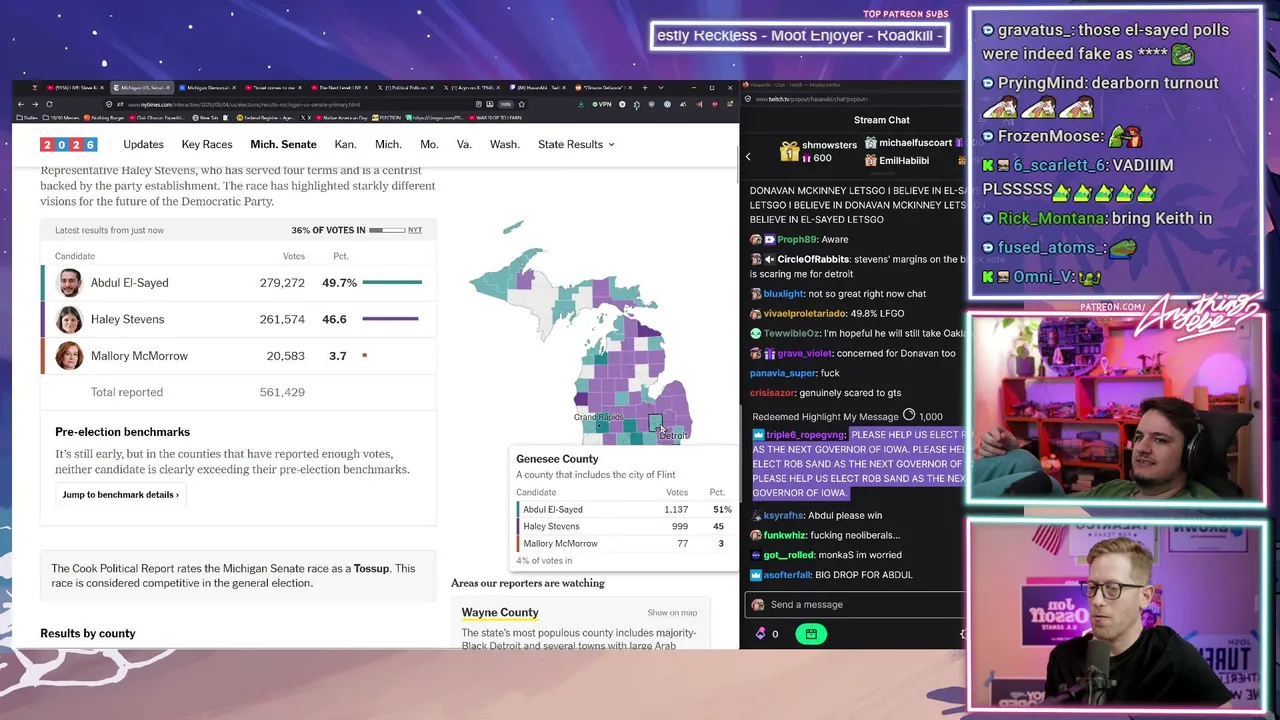
Task: Claim the green channel points chest
Action: point(811,634)
